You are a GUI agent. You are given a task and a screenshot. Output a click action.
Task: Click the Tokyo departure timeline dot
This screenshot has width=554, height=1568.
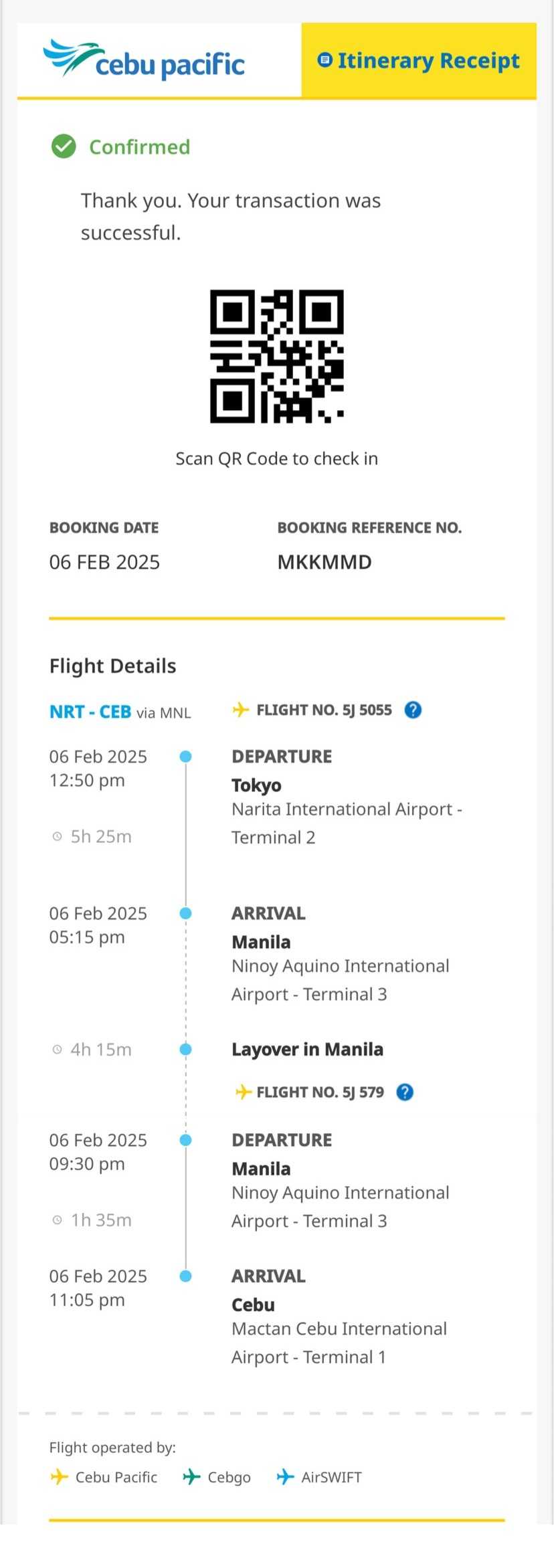[186, 757]
